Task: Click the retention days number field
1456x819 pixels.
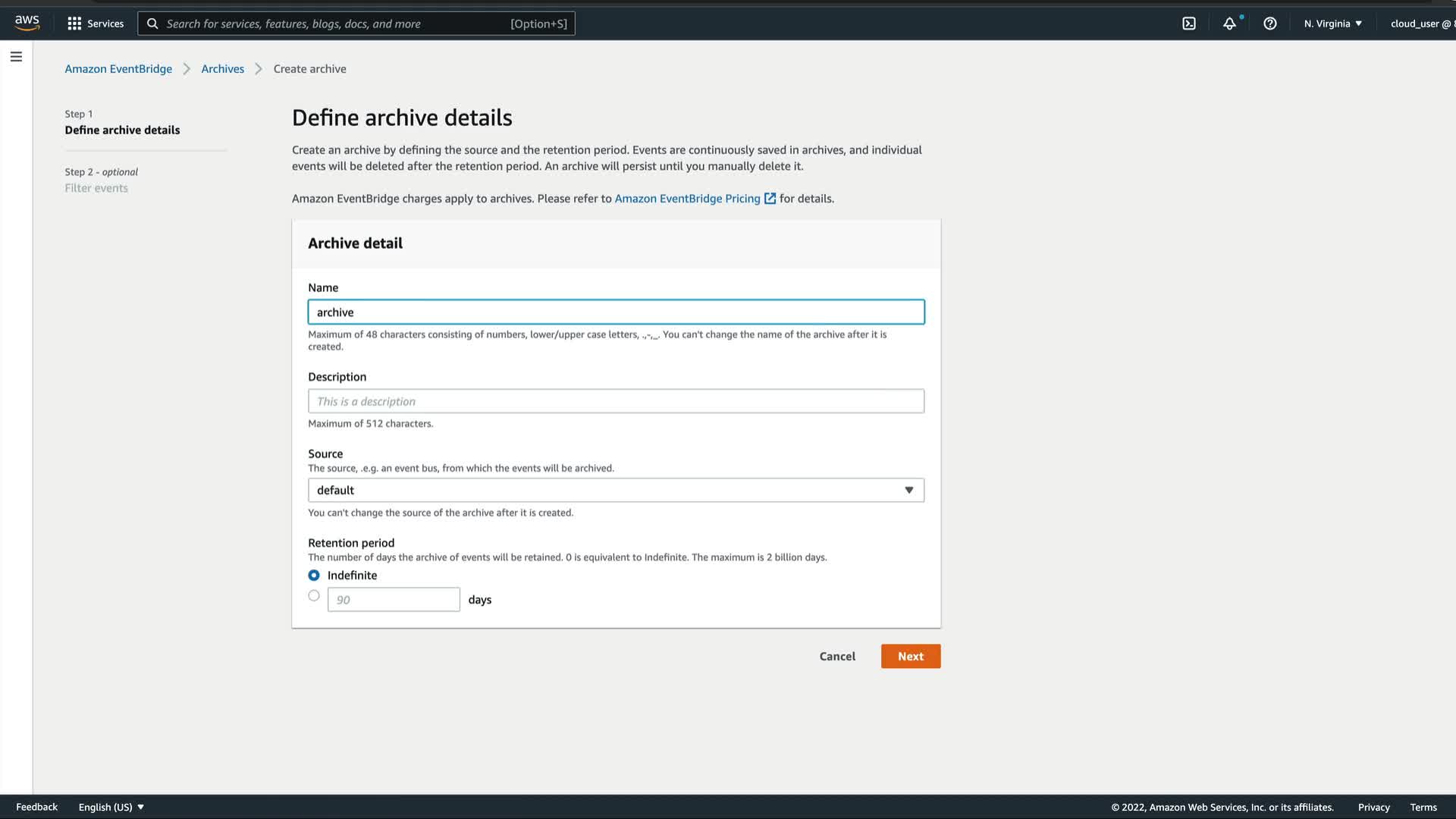Action: [x=394, y=600]
